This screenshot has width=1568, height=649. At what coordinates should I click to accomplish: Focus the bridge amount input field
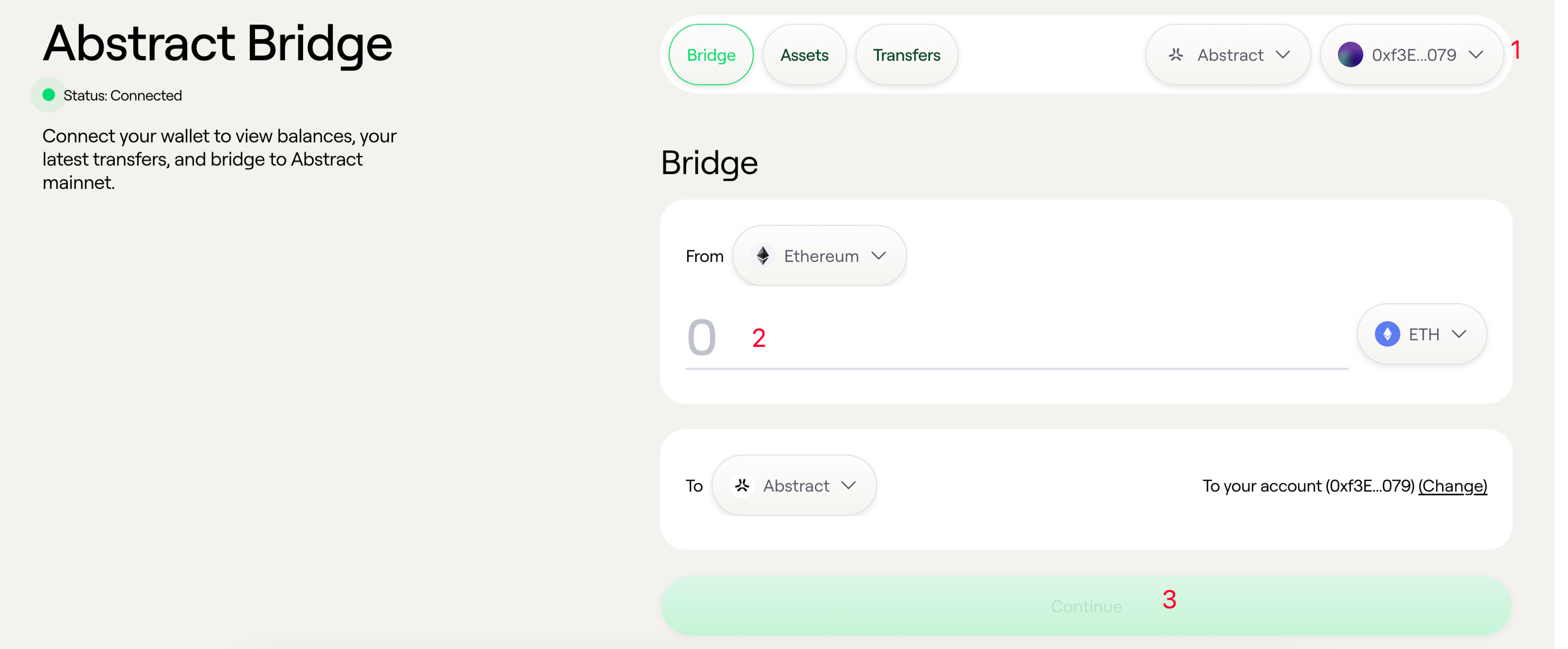[1015, 338]
